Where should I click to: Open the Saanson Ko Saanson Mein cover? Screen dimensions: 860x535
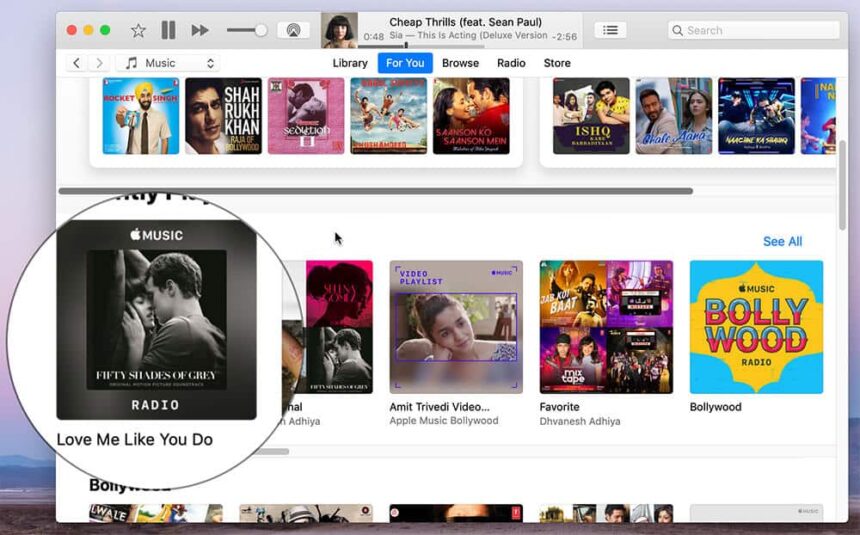[x=471, y=116]
